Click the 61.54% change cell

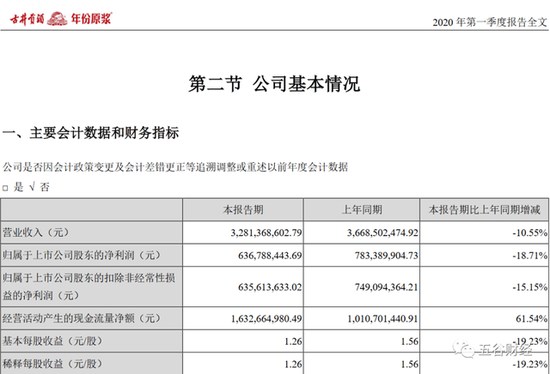[x=531, y=319]
